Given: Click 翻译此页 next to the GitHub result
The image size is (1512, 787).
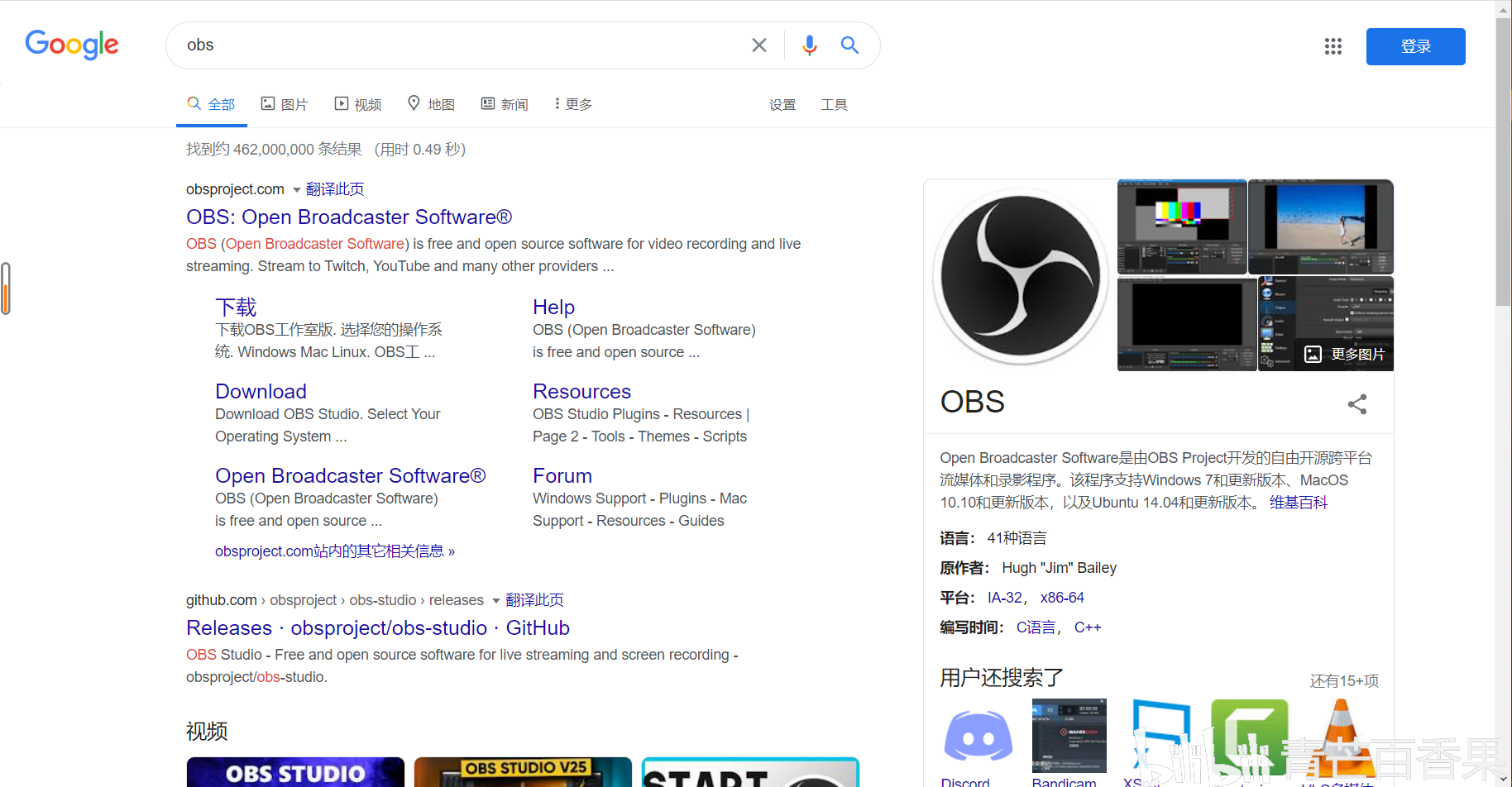Looking at the screenshot, I should [x=534, y=600].
